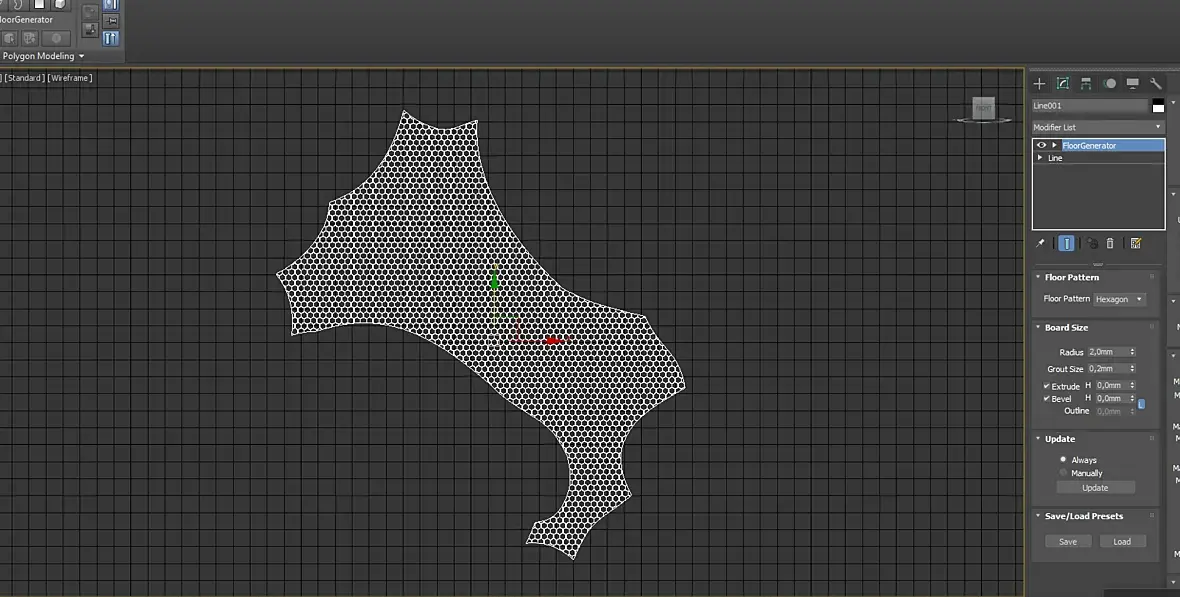
Task: Select the Always update radio button
Action: [x=1063, y=459]
